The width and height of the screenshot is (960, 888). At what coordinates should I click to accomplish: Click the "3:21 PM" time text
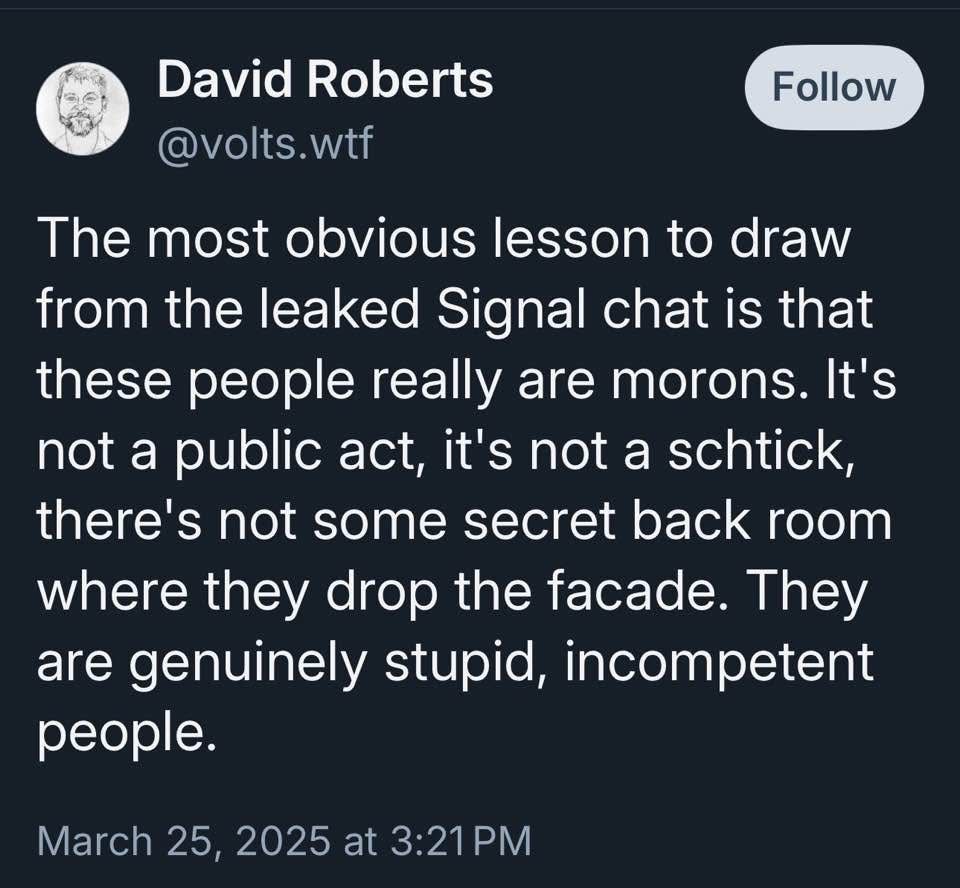tap(459, 840)
